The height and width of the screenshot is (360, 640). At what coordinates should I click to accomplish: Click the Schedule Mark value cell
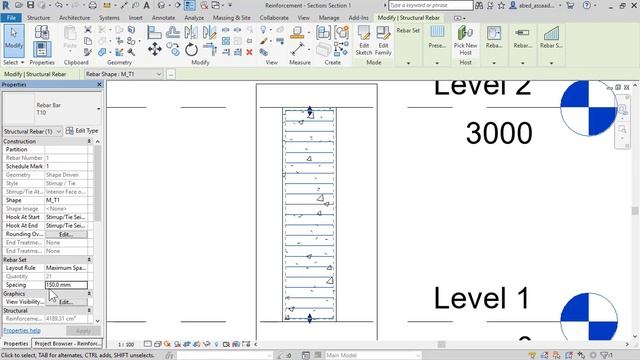[66, 167]
